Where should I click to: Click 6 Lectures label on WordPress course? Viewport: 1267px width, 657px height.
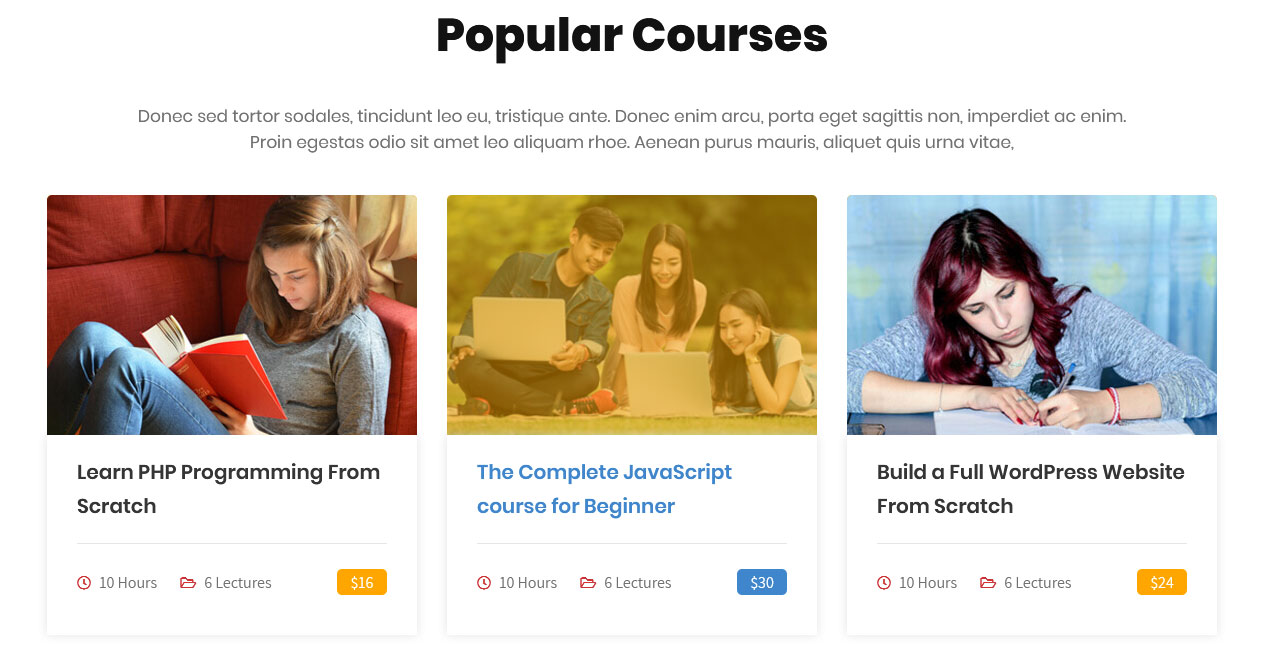[1038, 583]
